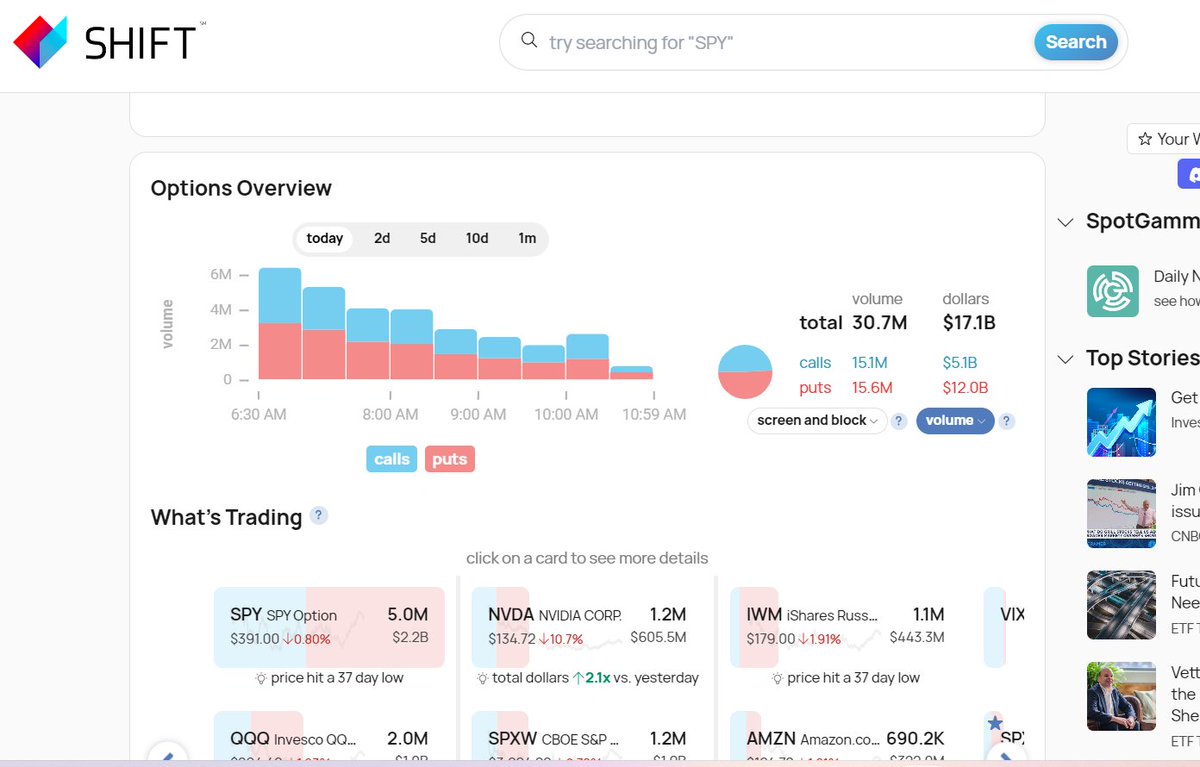Click help icon beside What's Trading
The width and height of the screenshot is (1200, 767).
[x=319, y=516]
